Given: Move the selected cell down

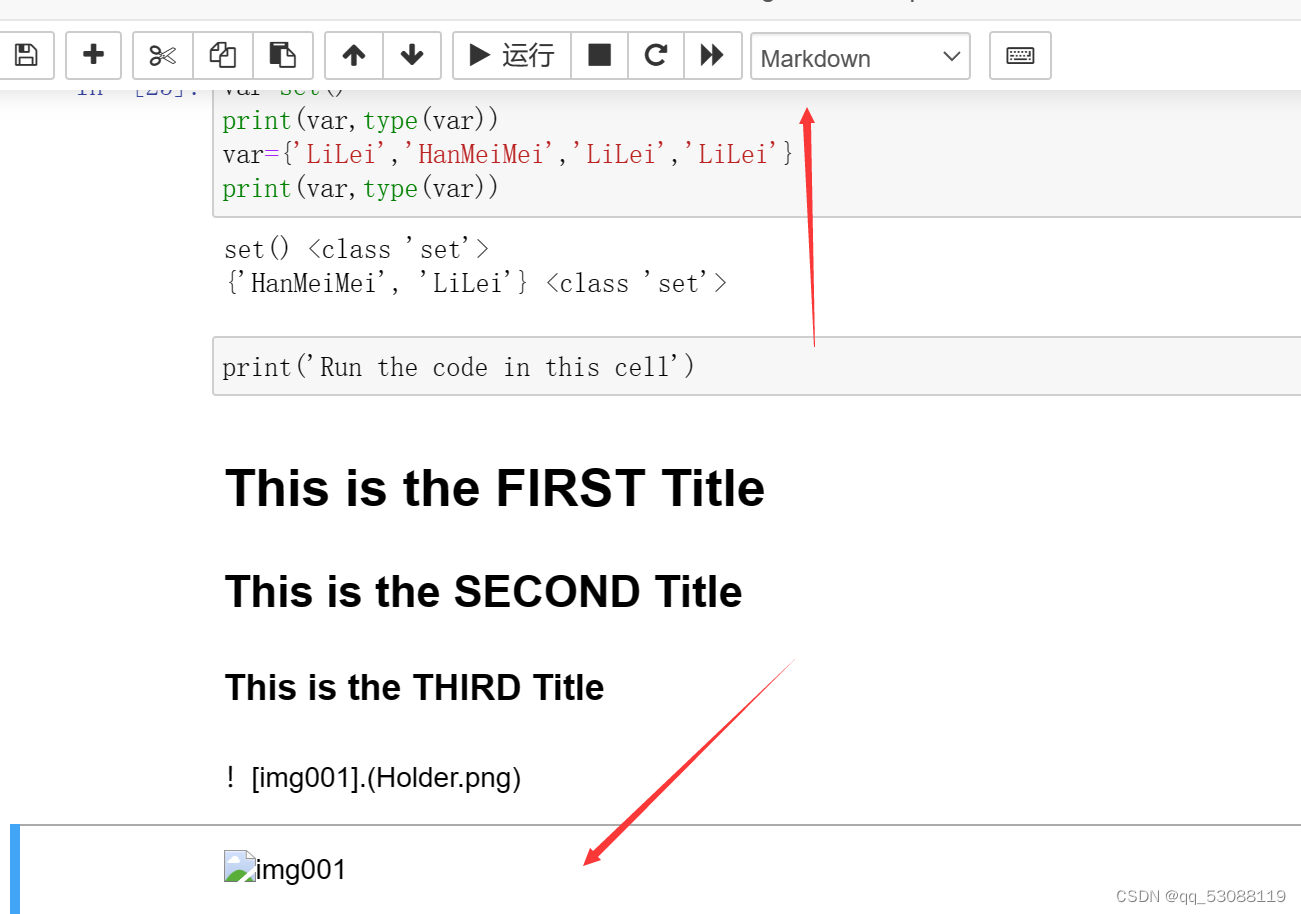Looking at the screenshot, I should (x=412, y=55).
